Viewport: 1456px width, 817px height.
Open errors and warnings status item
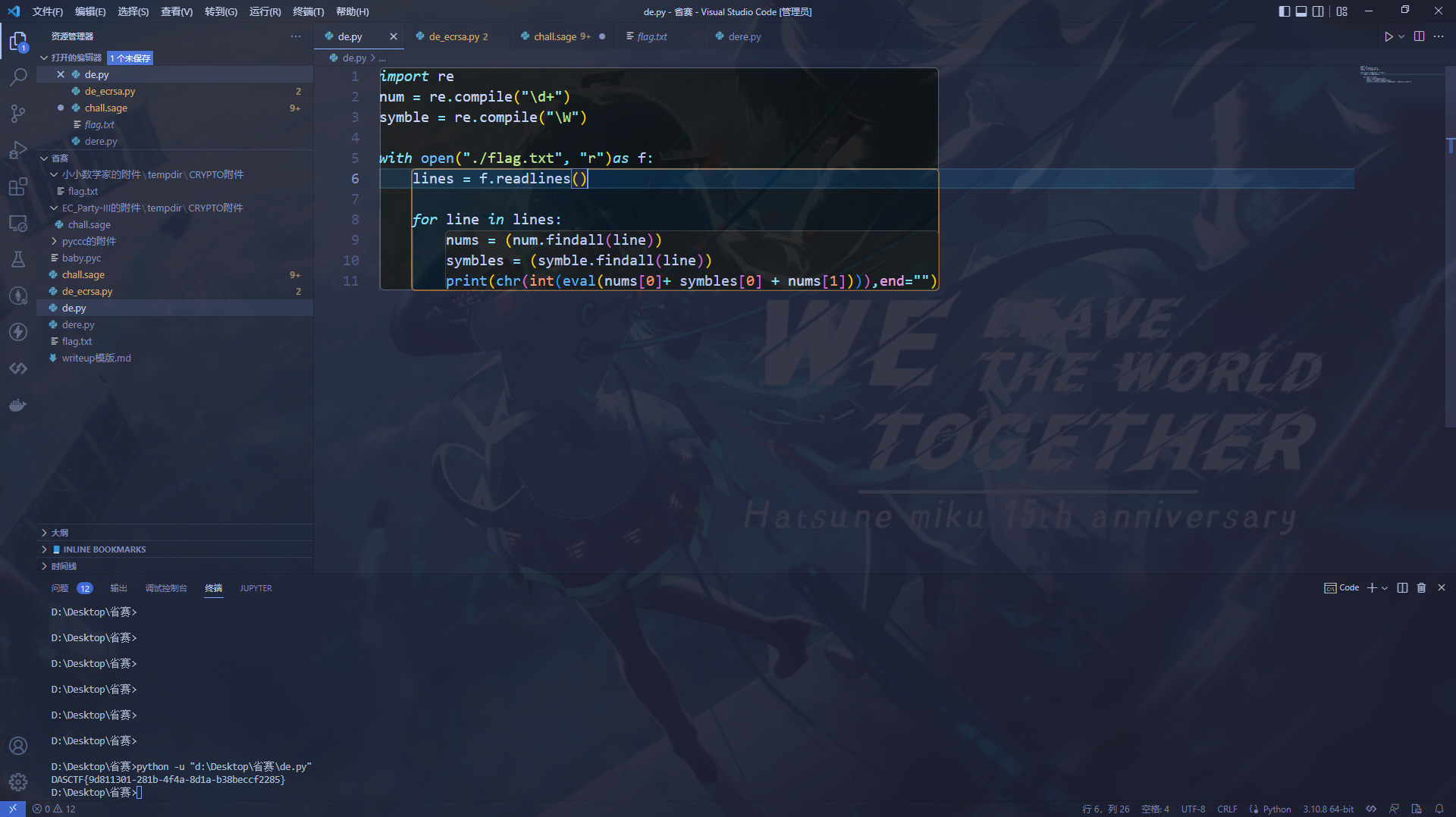click(54, 809)
